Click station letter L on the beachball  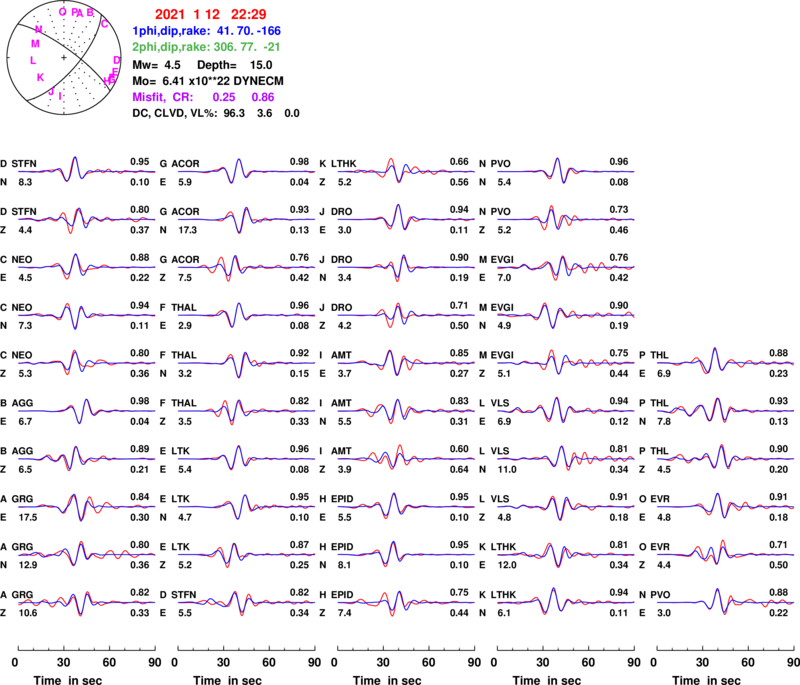click(x=33, y=61)
